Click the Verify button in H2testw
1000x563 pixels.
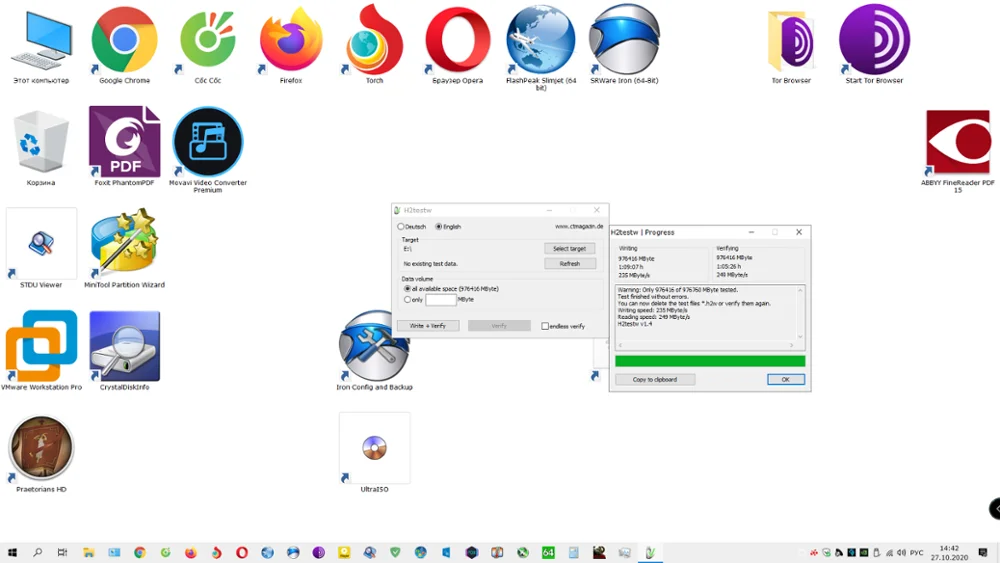pyautogui.click(x=499, y=326)
